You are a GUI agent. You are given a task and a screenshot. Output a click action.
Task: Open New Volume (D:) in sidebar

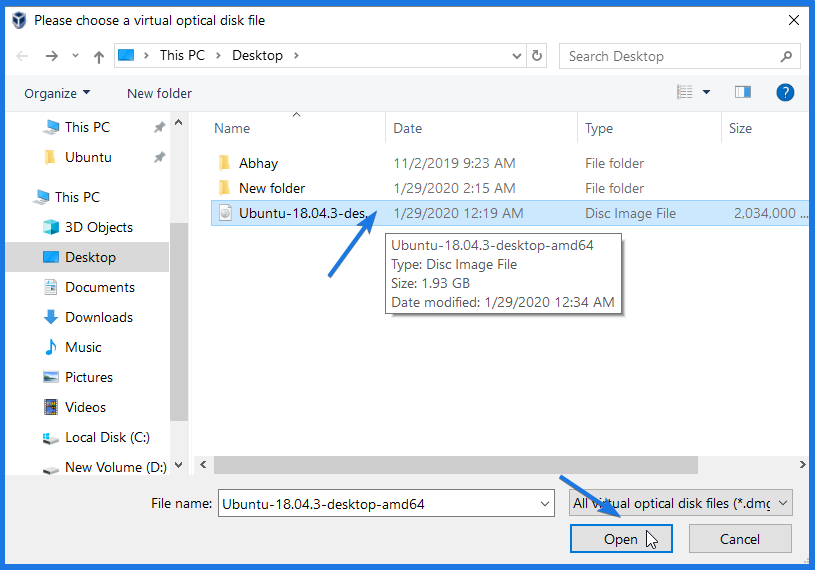click(115, 467)
